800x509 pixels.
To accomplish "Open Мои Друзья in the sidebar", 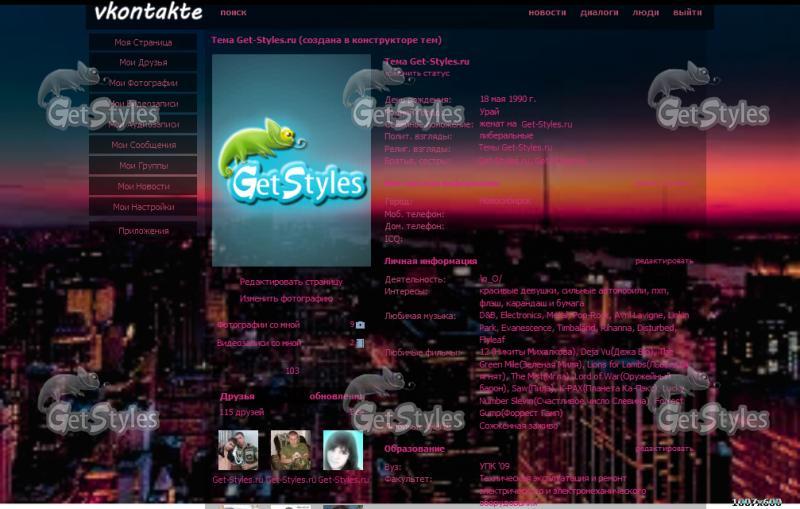I will 143,62.
